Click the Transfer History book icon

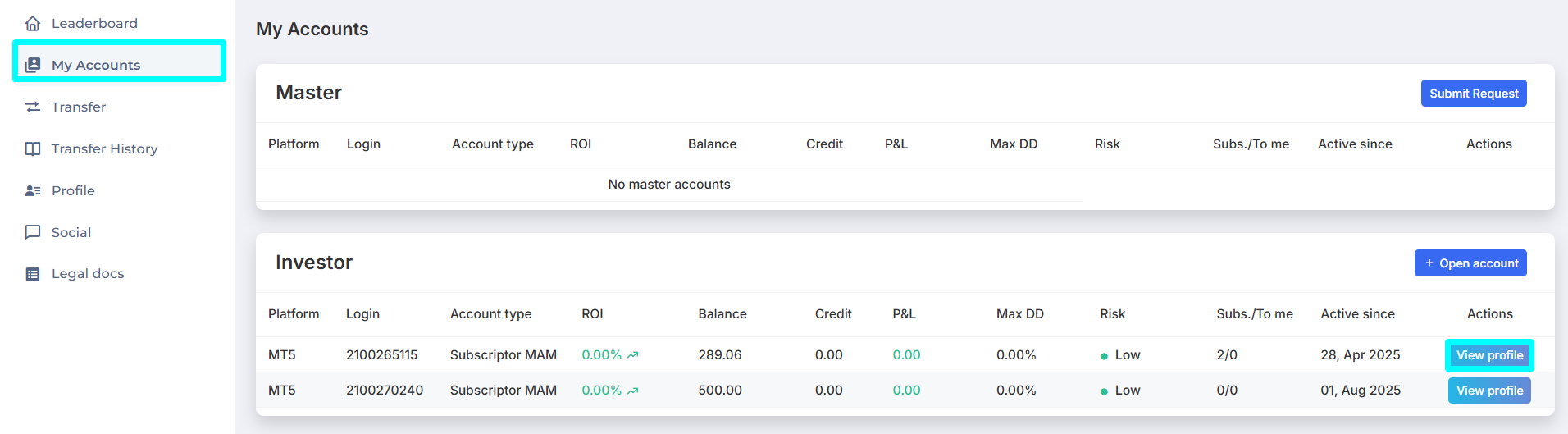pos(33,149)
